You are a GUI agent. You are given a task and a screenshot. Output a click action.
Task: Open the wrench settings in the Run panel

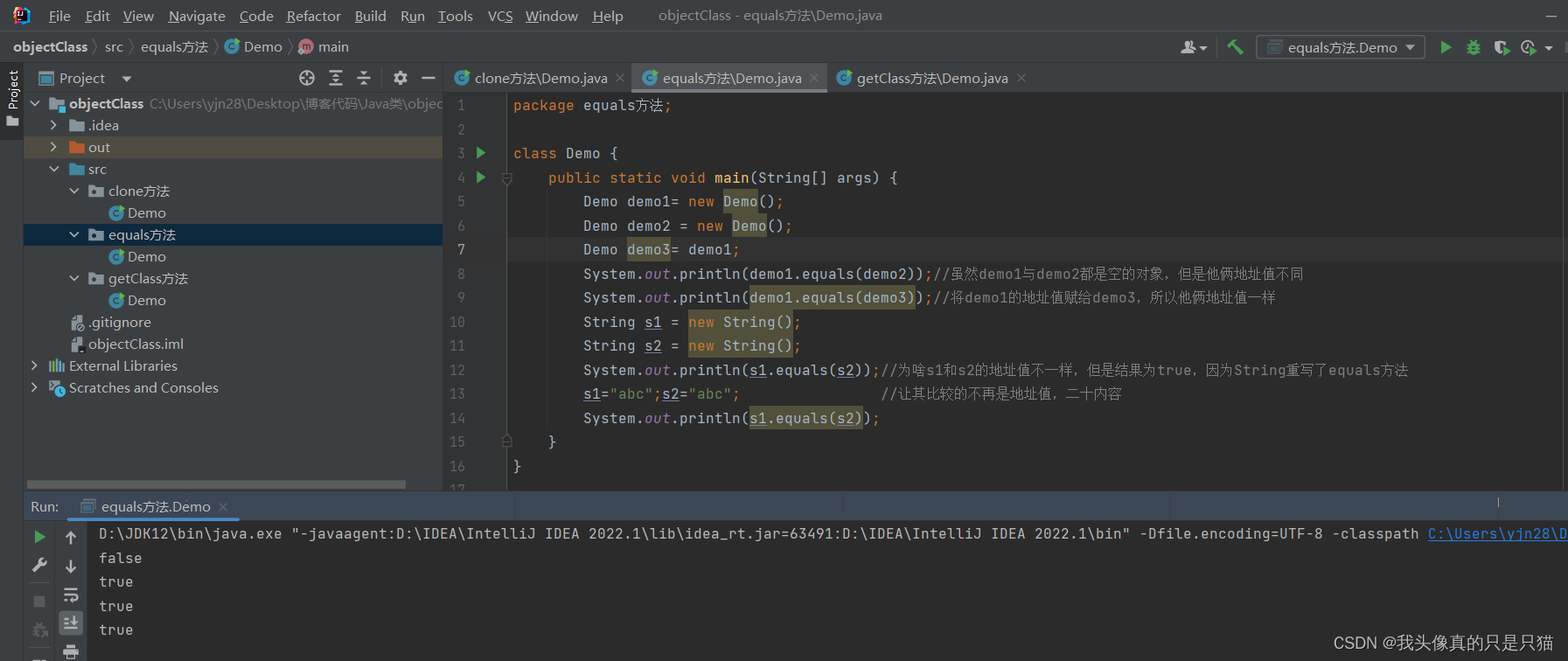pos(39,566)
